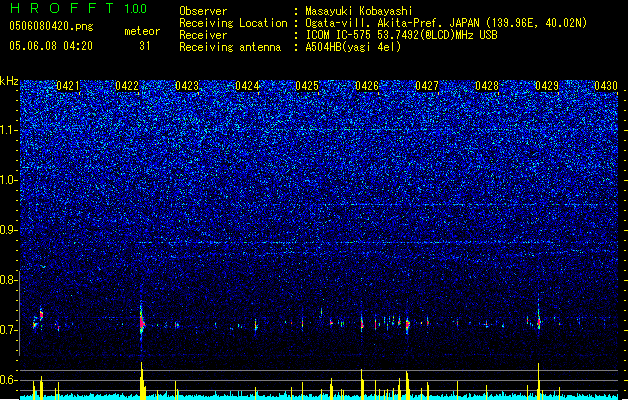The image size is (629, 400).
Task: Click the meteor count value 31
Action: point(145,46)
